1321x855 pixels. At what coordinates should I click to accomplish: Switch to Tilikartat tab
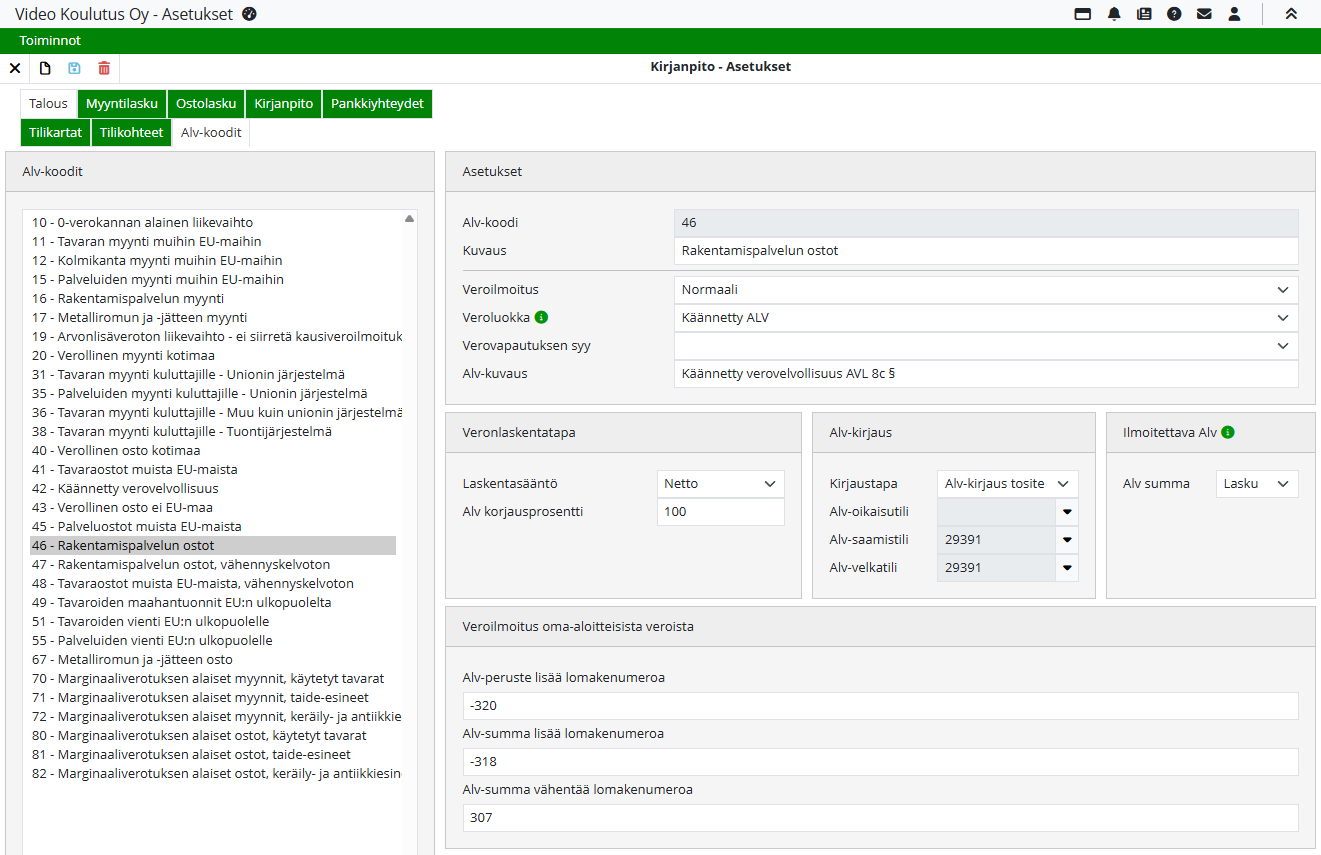click(x=55, y=133)
